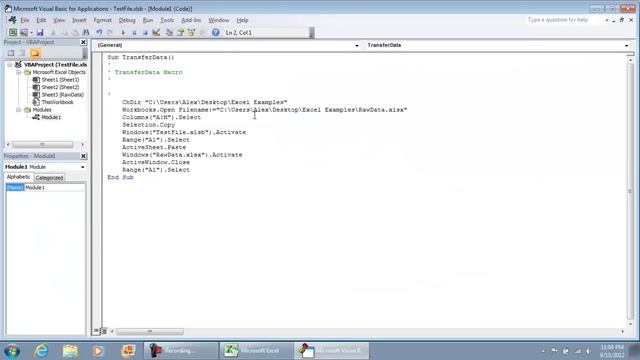Image resolution: width=640 pixels, height=360 pixels.
Task: Open the Add-Ins menu
Action: [191, 20]
